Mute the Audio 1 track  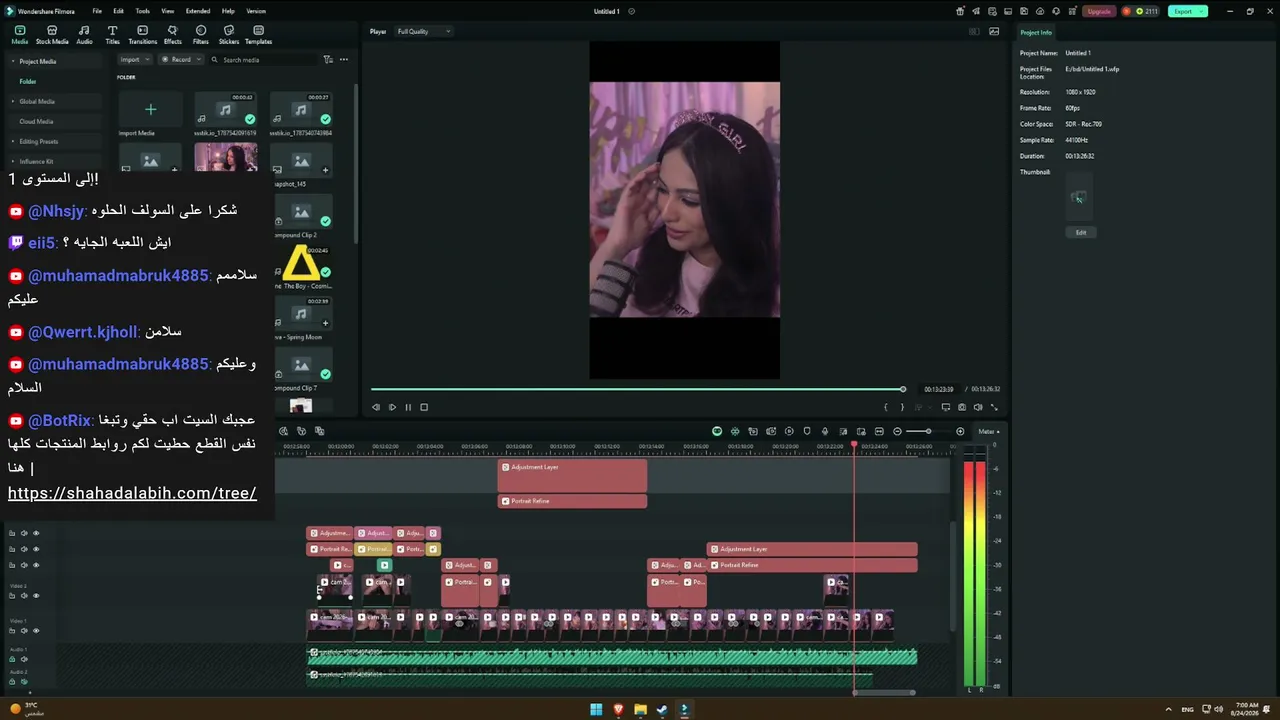pos(24,660)
